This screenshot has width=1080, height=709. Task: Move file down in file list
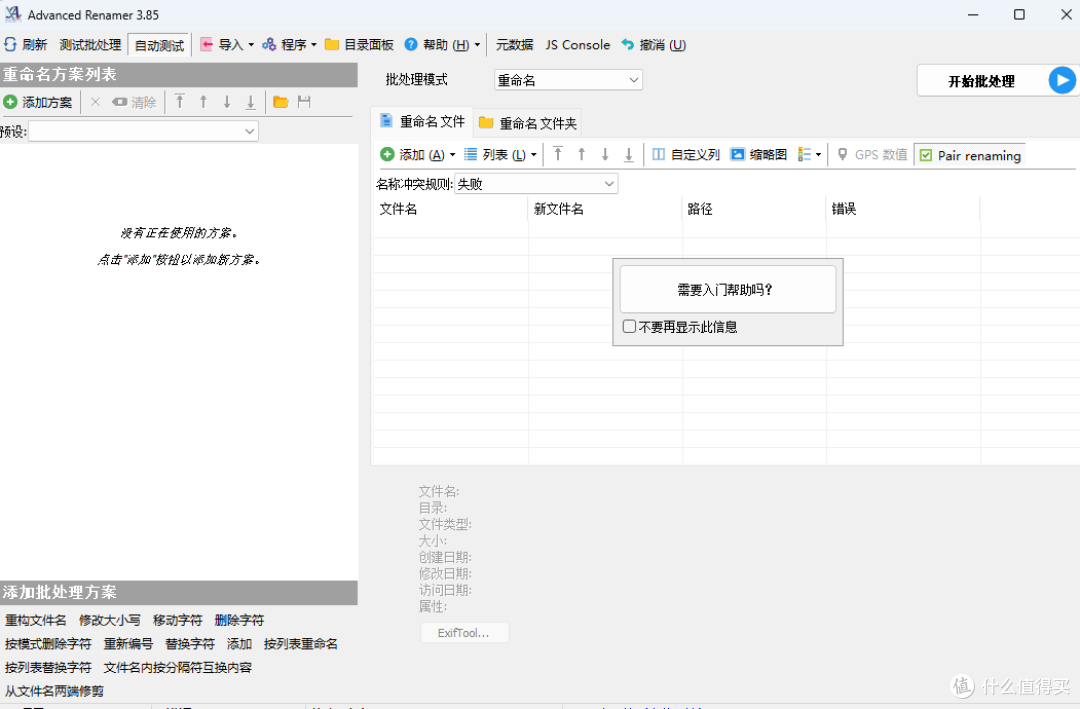pyautogui.click(x=605, y=154)
